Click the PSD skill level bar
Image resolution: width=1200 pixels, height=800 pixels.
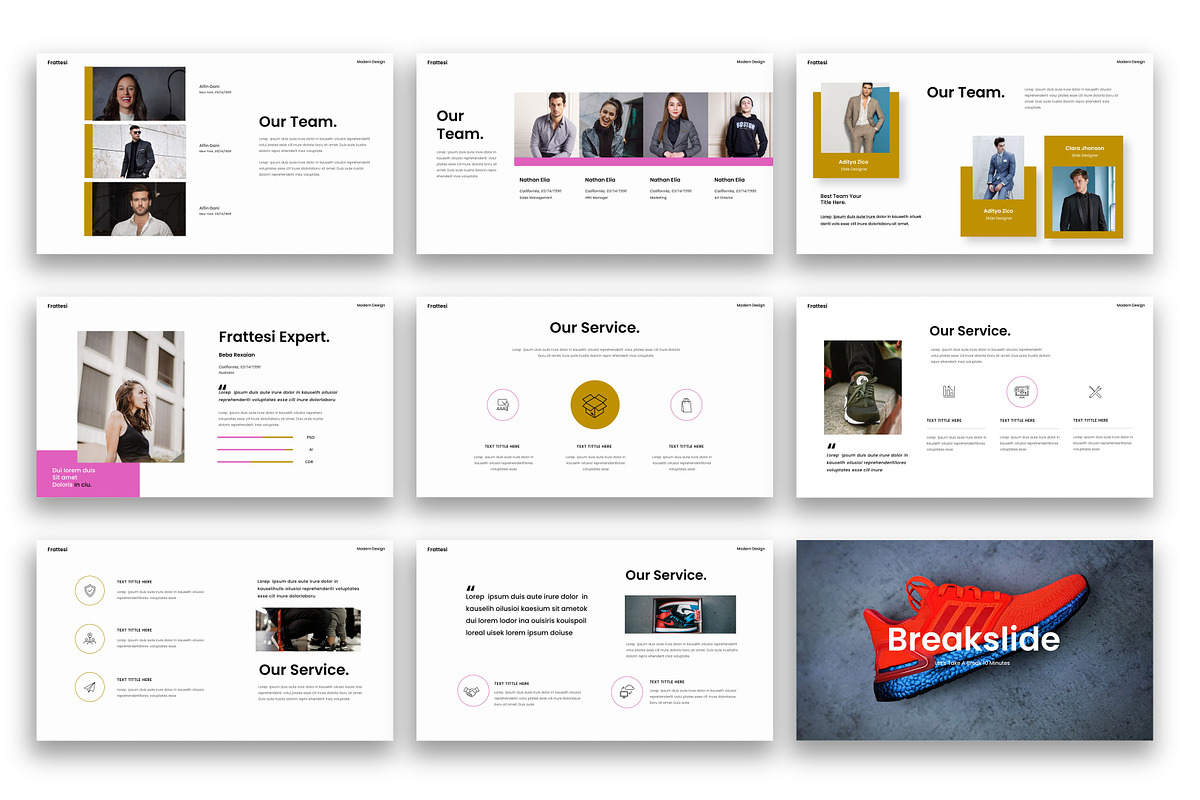coord(255,437)
